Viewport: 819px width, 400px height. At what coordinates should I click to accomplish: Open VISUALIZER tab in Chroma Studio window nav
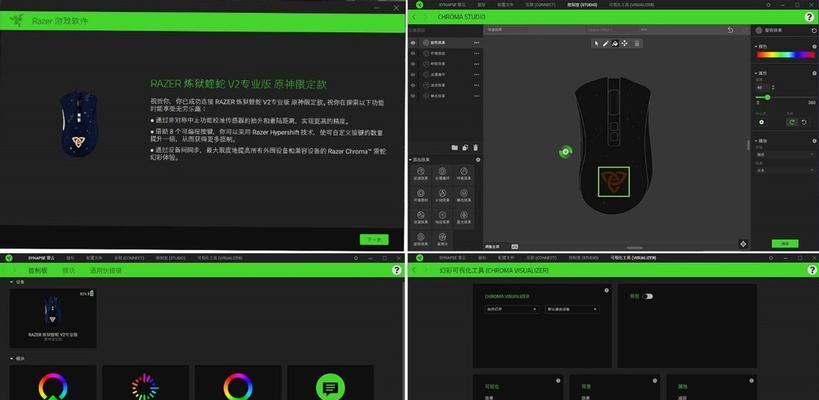click(633, 5)
